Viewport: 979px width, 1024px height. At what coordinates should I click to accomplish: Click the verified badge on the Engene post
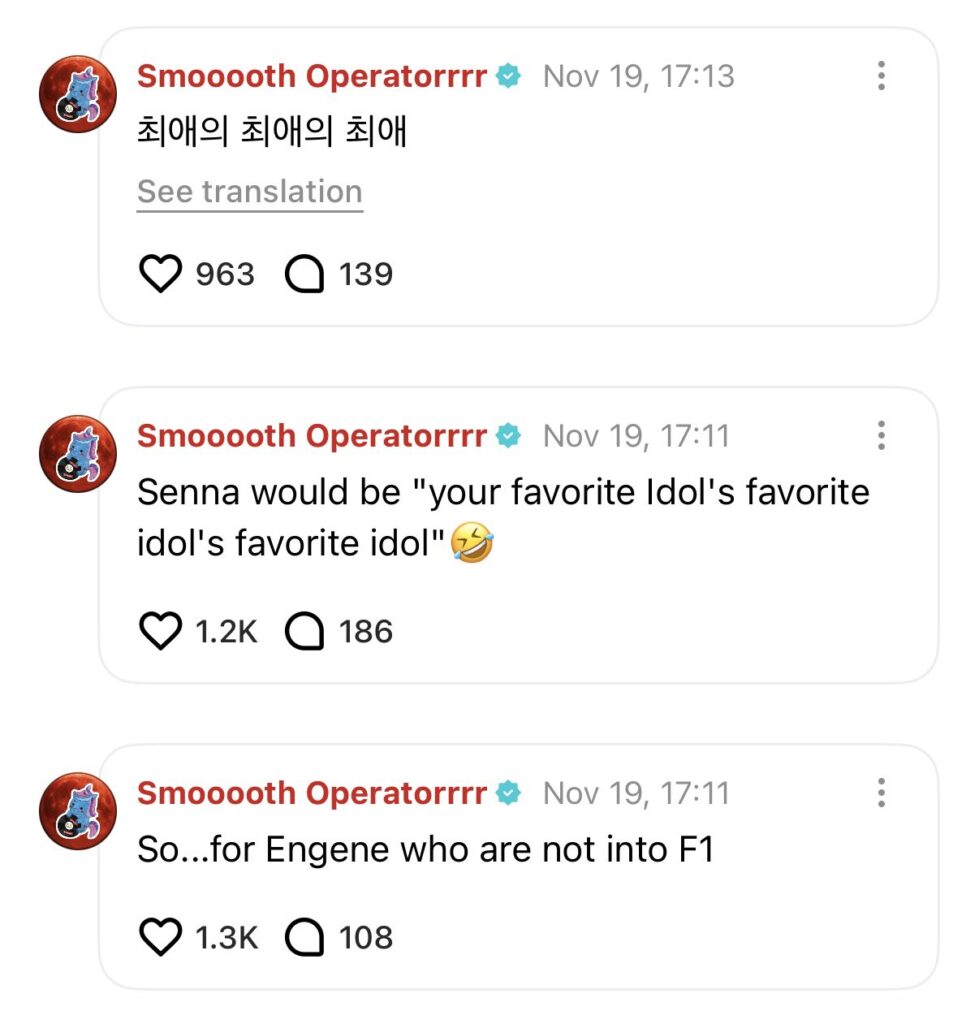tap(509, 794)
